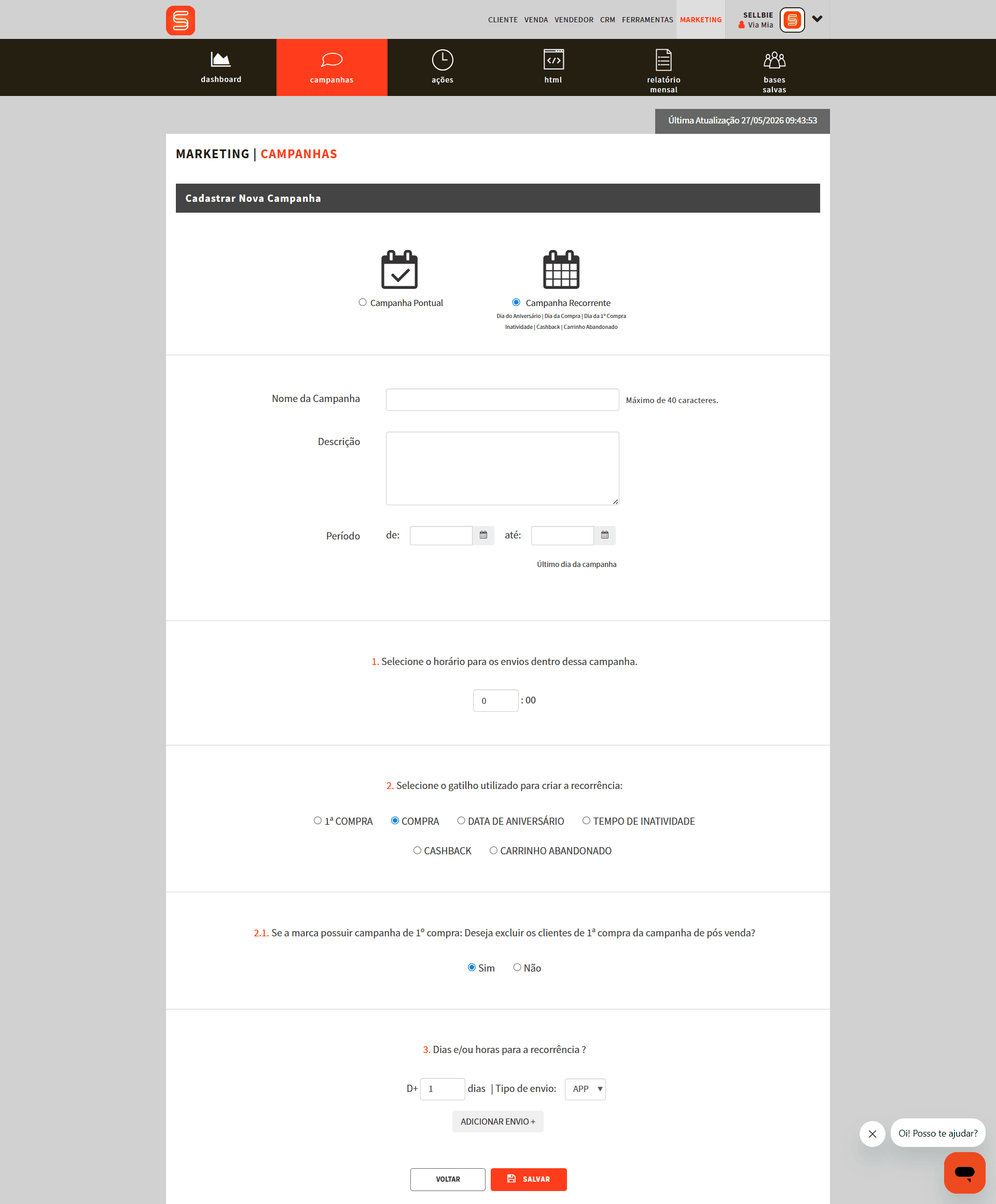This screenshot has height=1204, width=996.
Task: Open FERRAMENTAS menu
Action: point(647,20)
